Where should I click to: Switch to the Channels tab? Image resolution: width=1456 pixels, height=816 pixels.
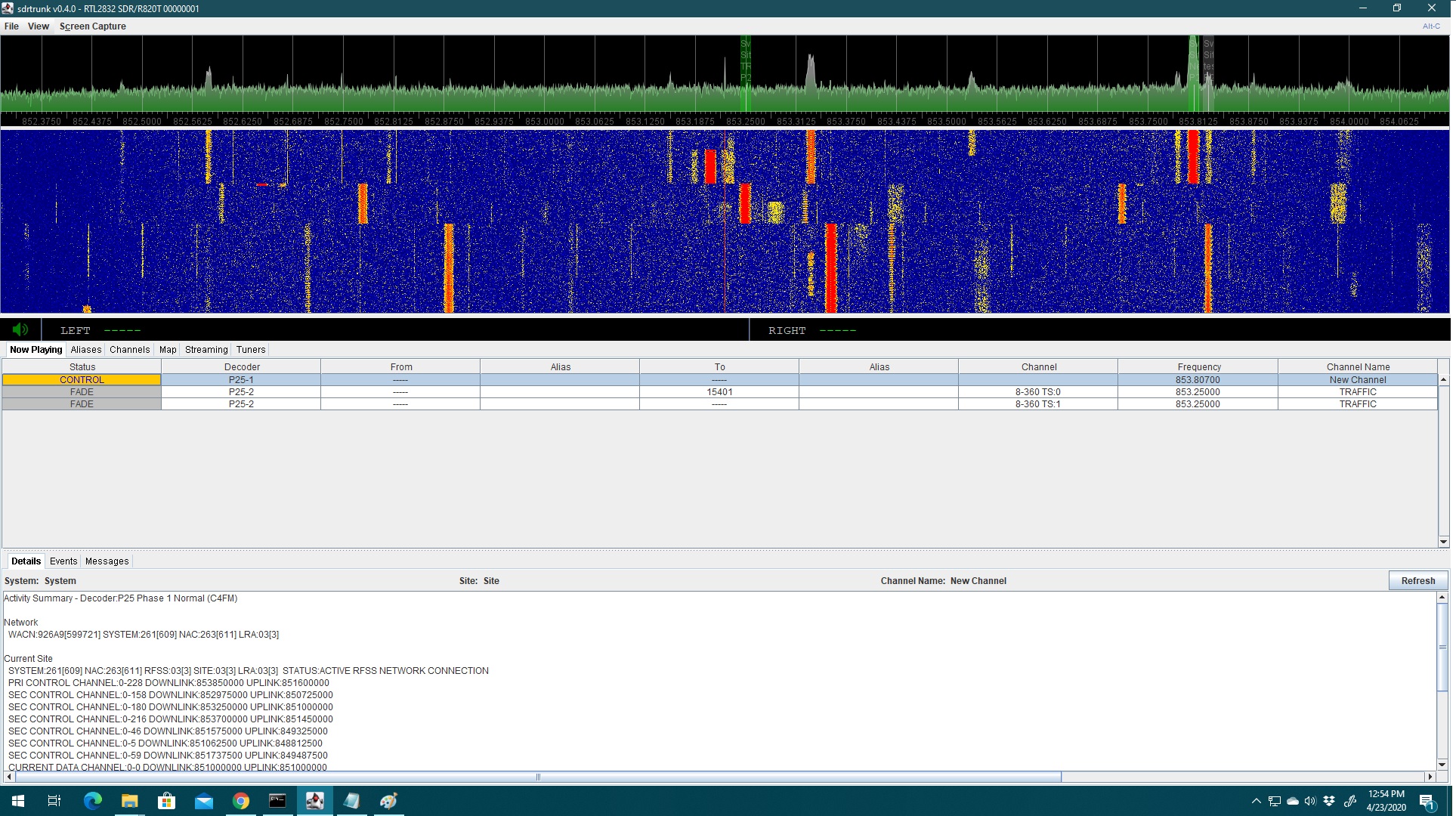tap(129, 349)
